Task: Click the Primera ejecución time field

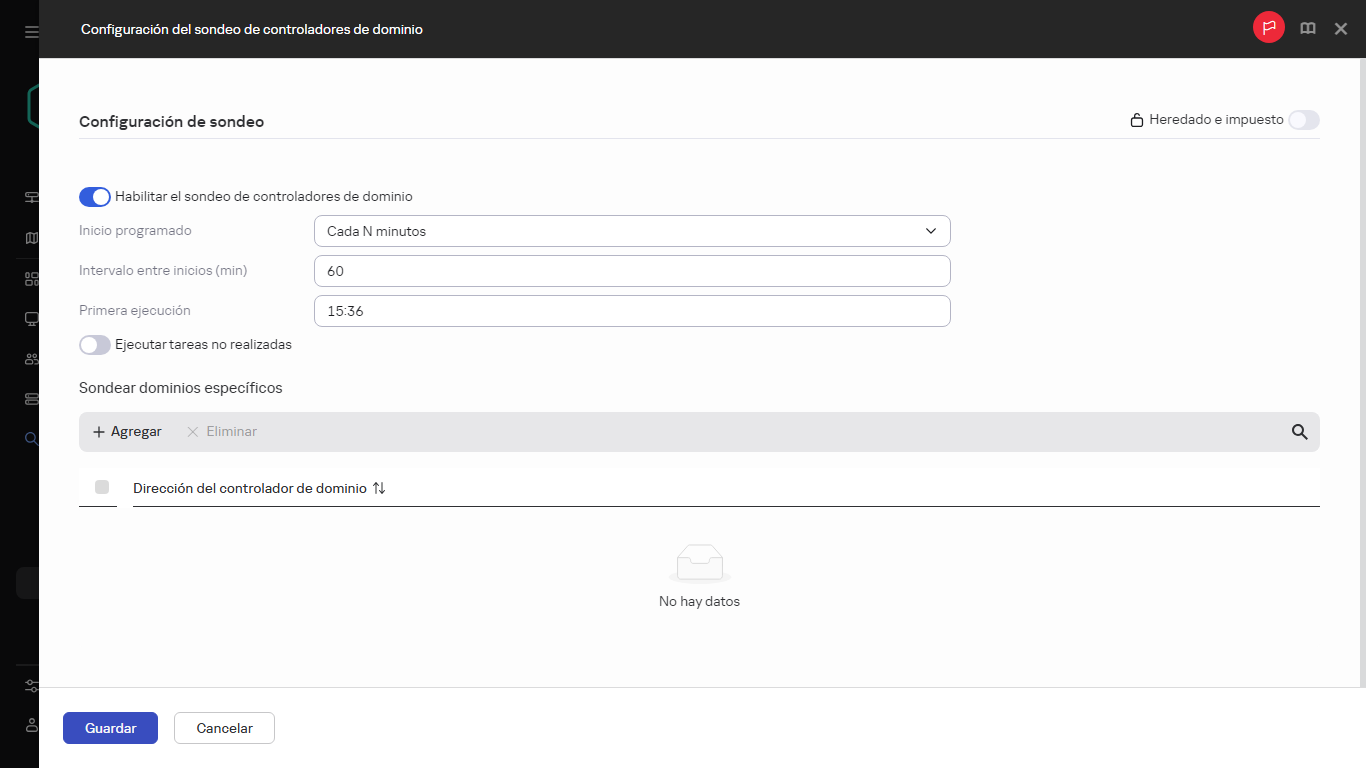Action: 632,310
